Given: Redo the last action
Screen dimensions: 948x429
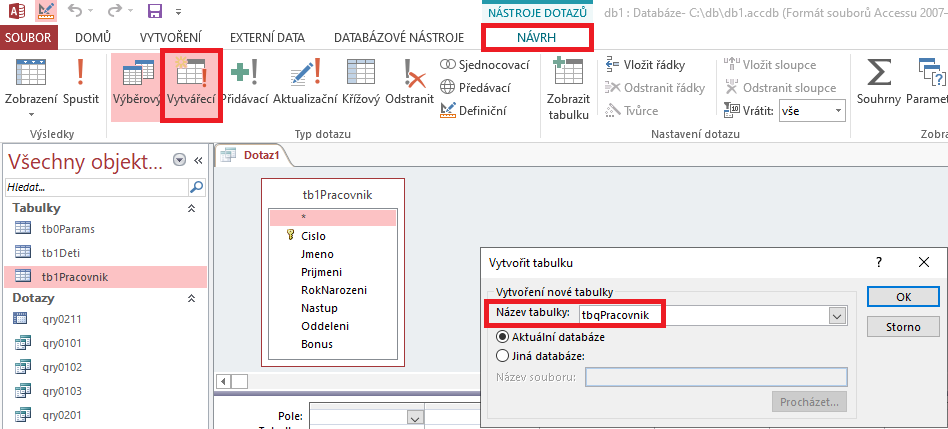Looking at the screenshot, I should pyautogui.click(x=115, y=10).
